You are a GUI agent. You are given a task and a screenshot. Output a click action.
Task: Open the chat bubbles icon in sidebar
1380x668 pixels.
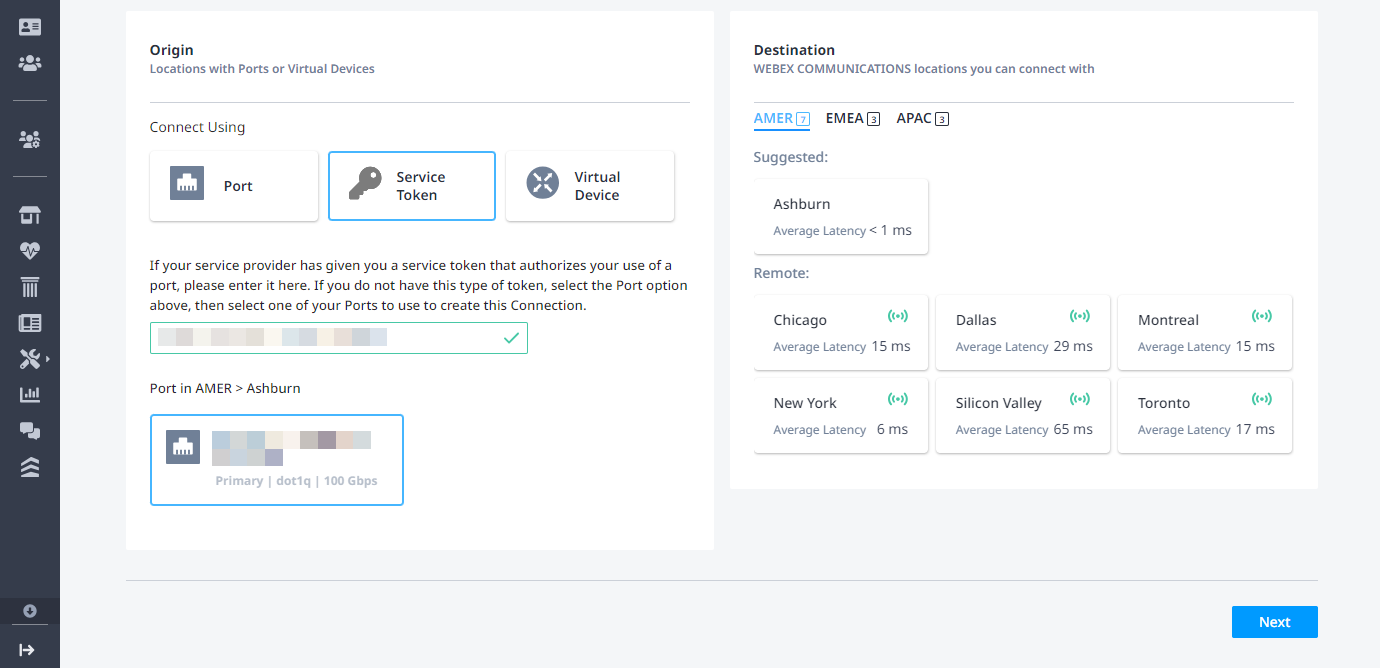30,431
